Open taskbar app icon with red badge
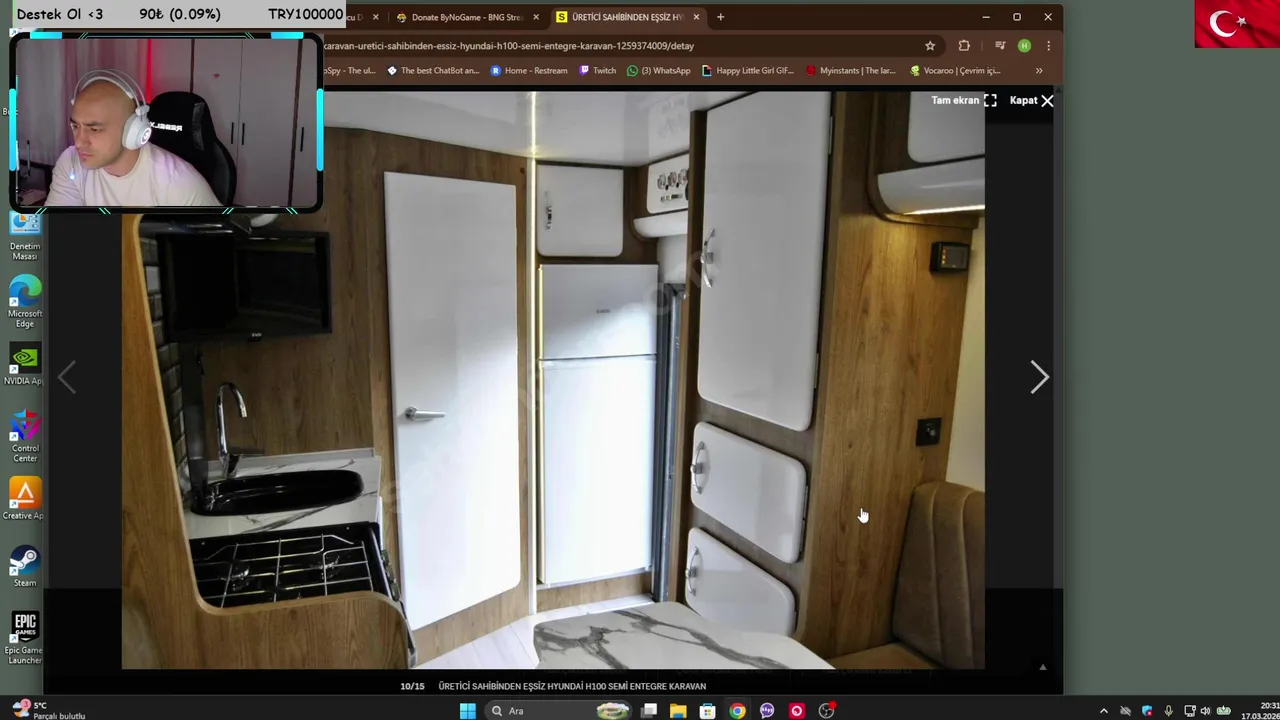This screenshot has height=720, width=1280. click(x=827, y=711)
